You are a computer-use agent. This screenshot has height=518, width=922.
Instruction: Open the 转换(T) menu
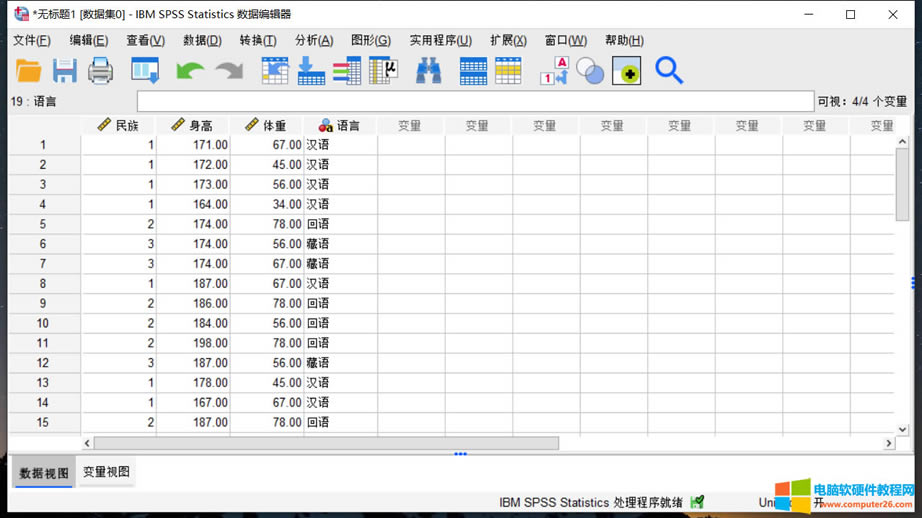[x=257, y=40]
